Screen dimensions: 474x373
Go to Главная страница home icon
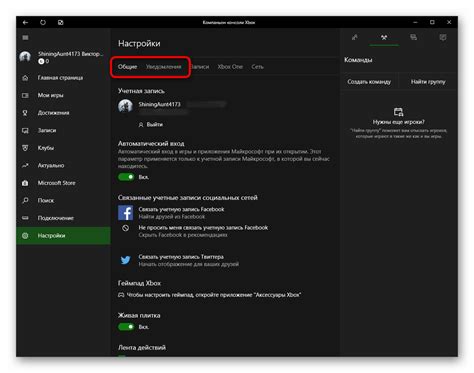tap(25, 78)
